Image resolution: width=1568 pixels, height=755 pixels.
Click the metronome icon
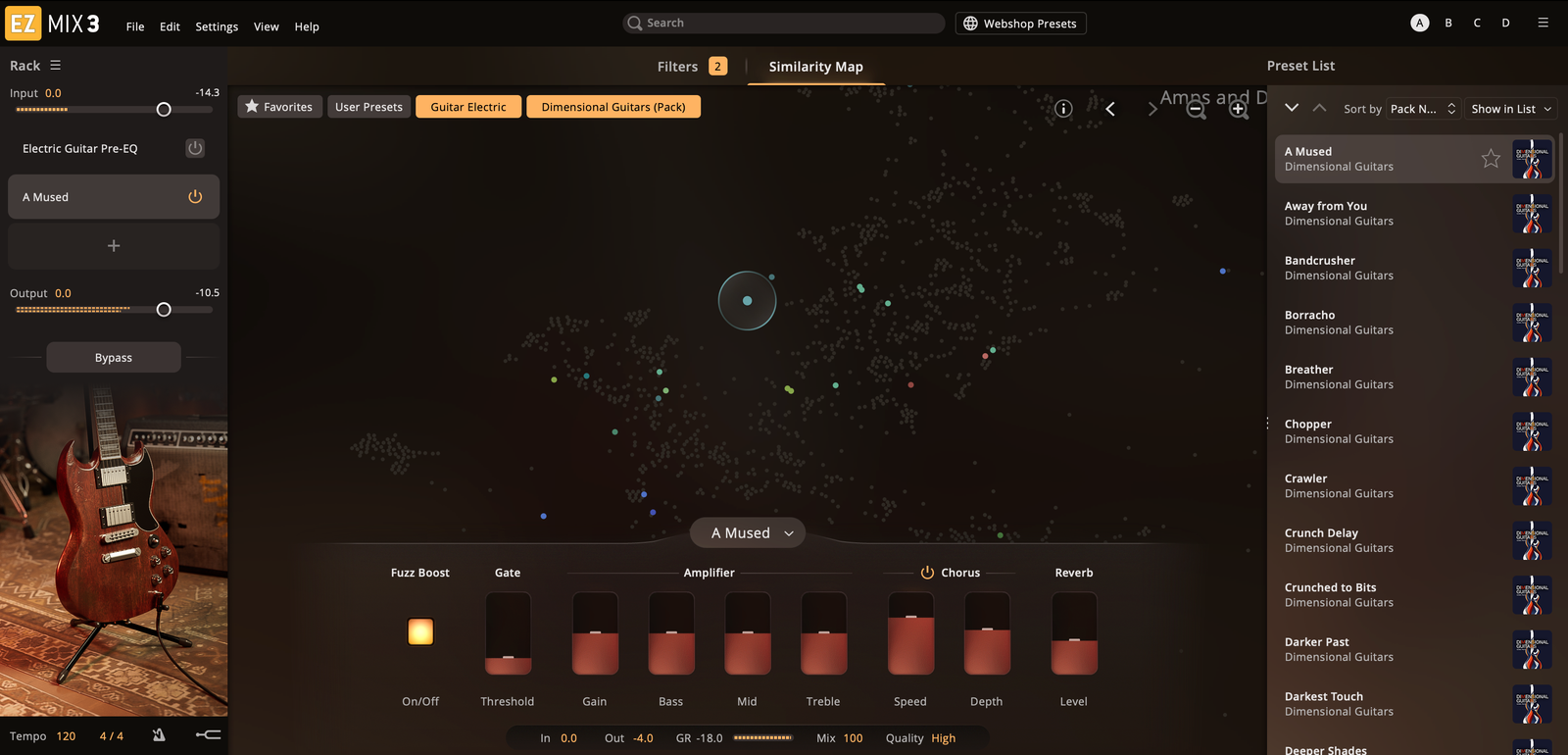tap(159, 735)
